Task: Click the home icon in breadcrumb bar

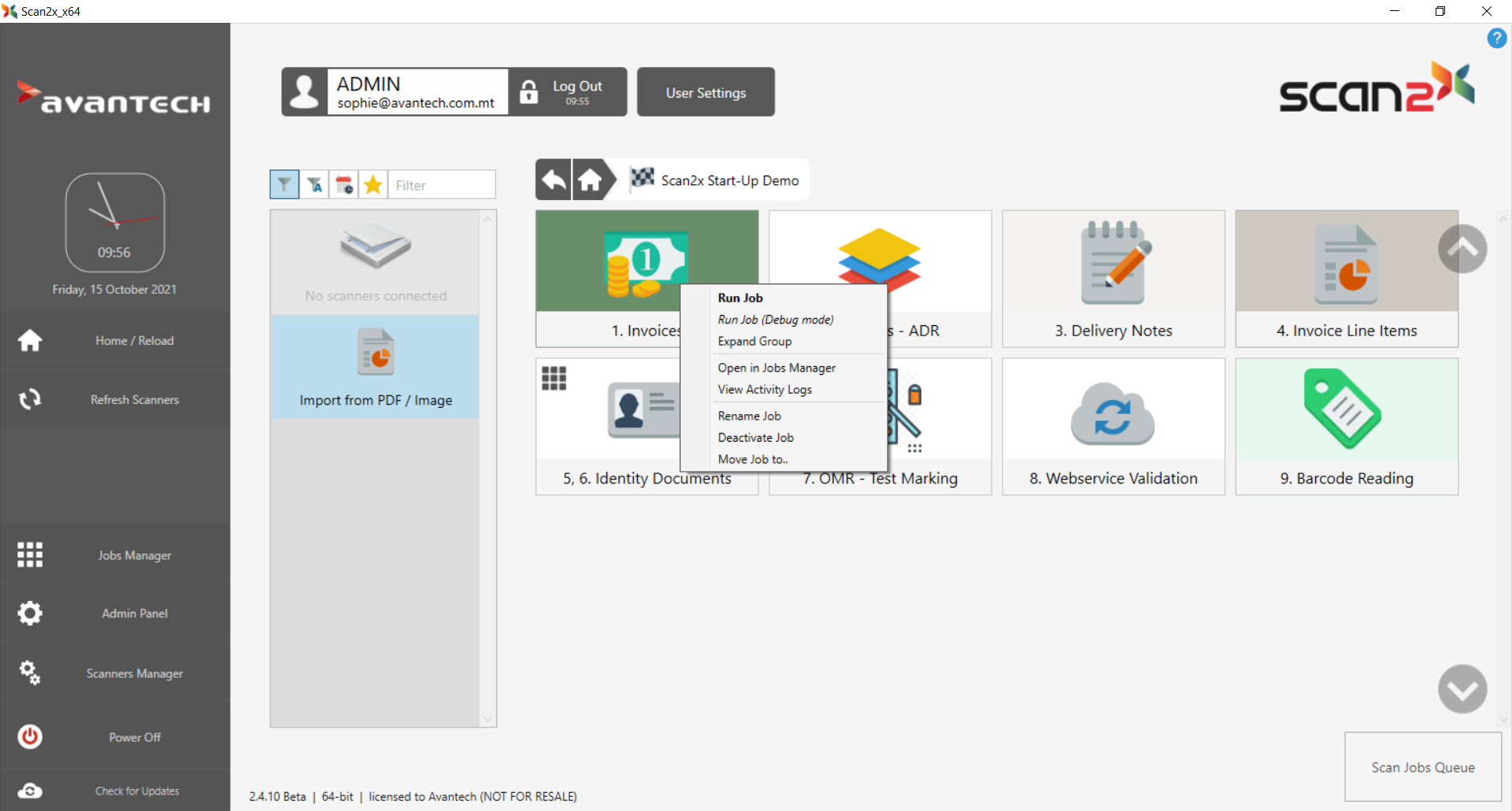Action: (591, 180)
